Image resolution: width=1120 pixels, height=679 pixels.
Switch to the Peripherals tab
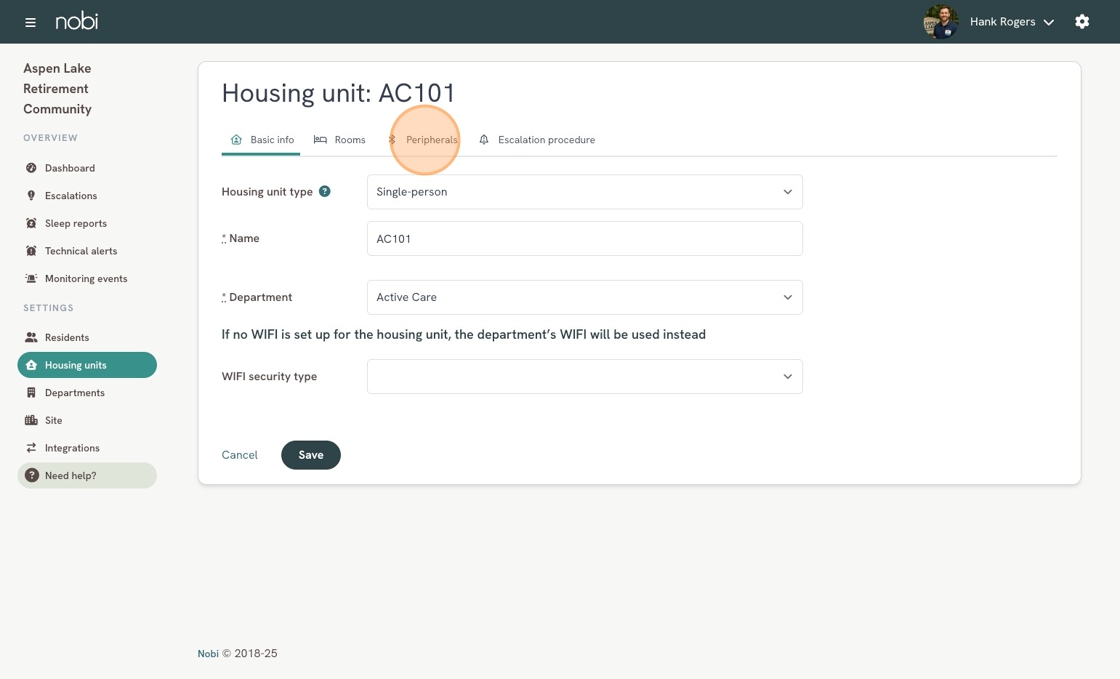(430, 140)
